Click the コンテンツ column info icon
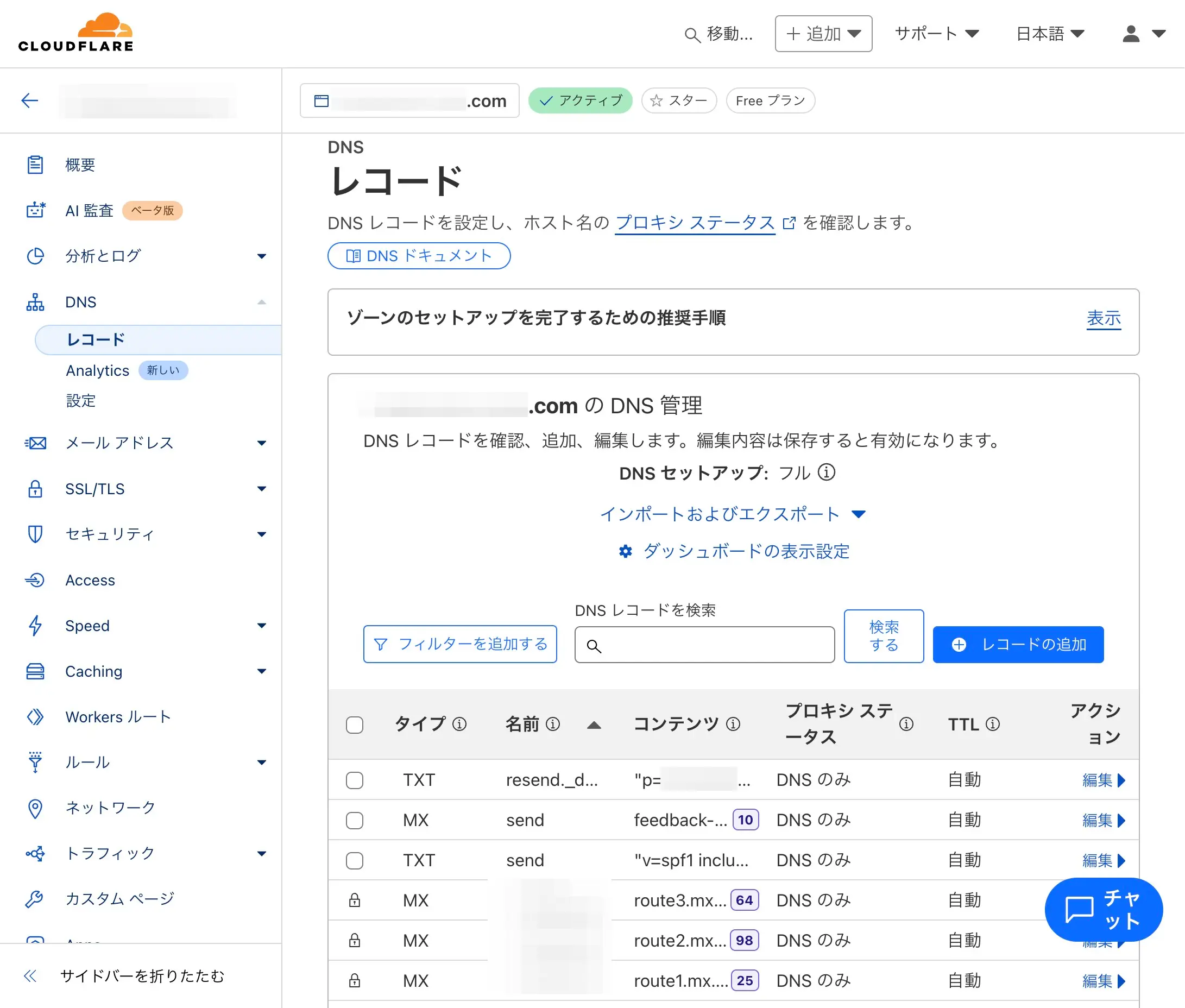Viewport: 1185px width, 1008px height. pyautogui.click(x=733, y=724)
